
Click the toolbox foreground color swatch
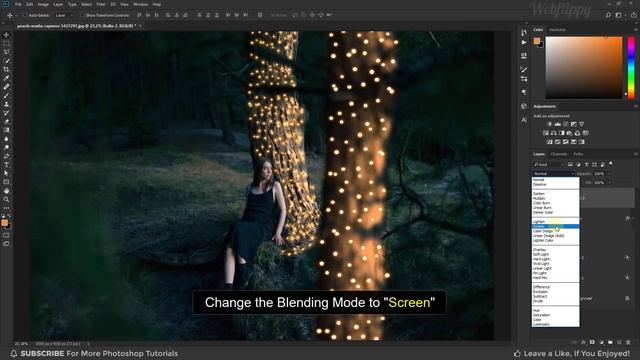[4, 222]
